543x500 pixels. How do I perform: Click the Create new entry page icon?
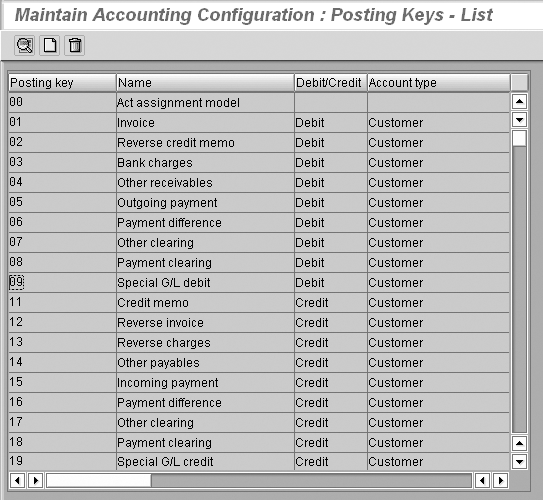50,45
